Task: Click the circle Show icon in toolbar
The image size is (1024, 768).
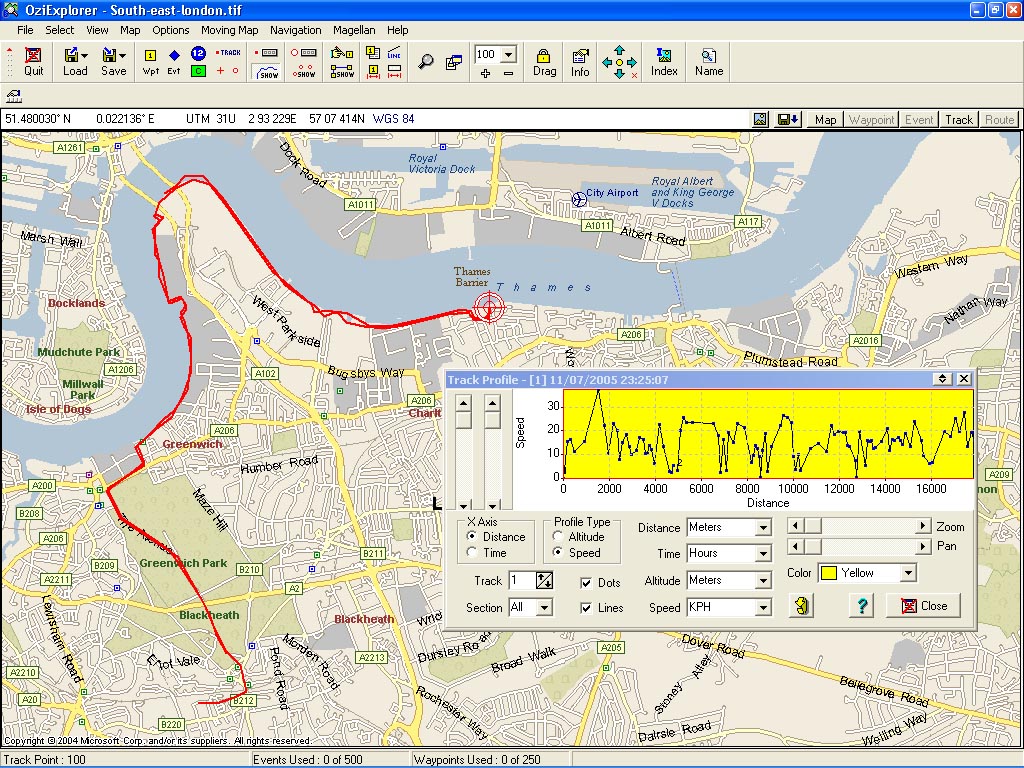Action: [x=304, y=71]
